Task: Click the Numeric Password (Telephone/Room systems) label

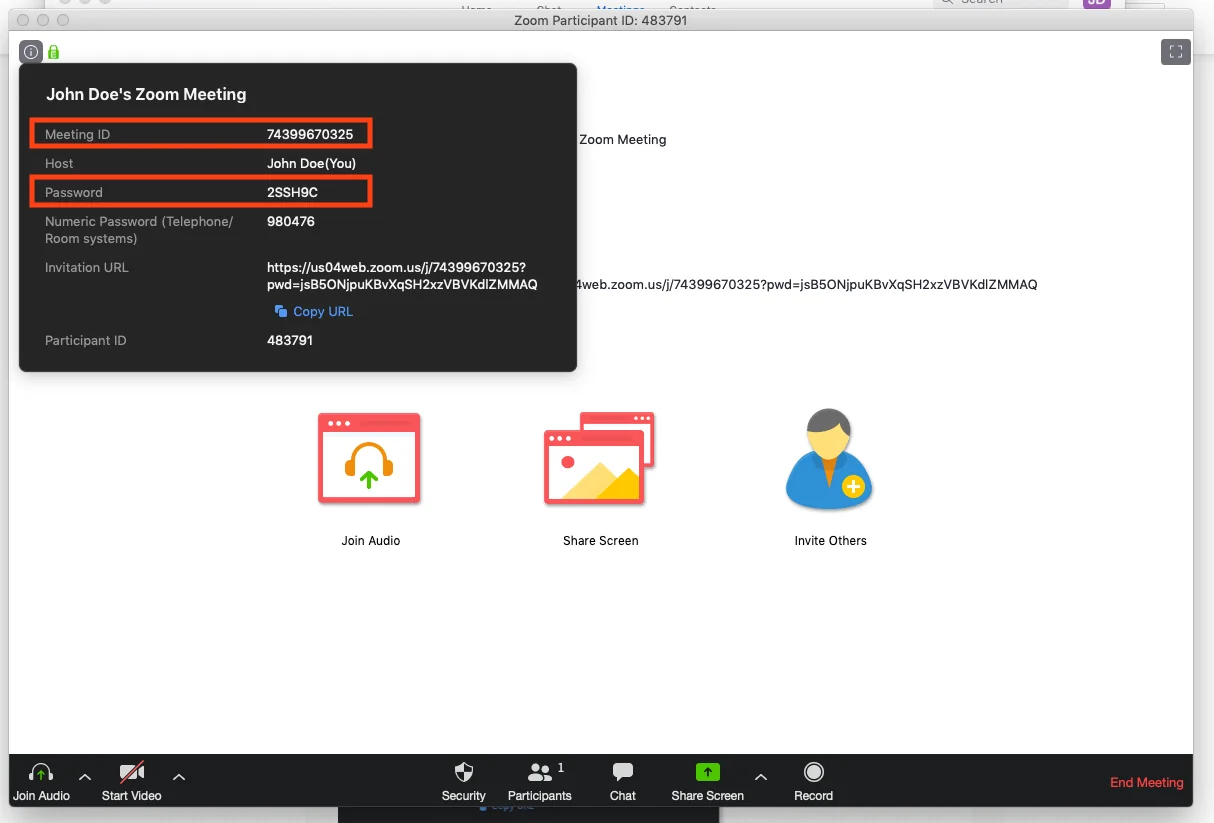Action: [139, 230]
